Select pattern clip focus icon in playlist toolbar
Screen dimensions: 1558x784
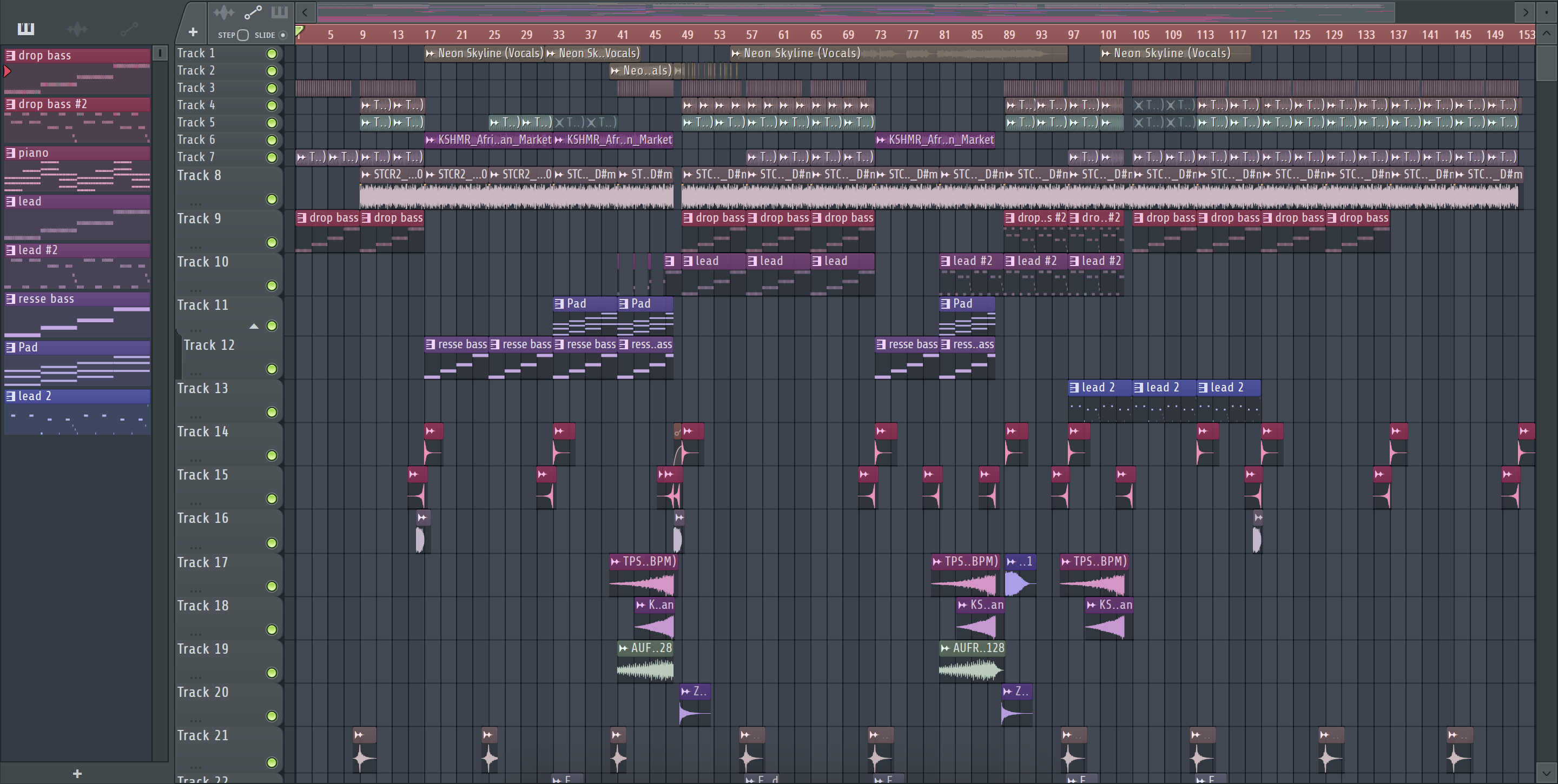[280, 12]
